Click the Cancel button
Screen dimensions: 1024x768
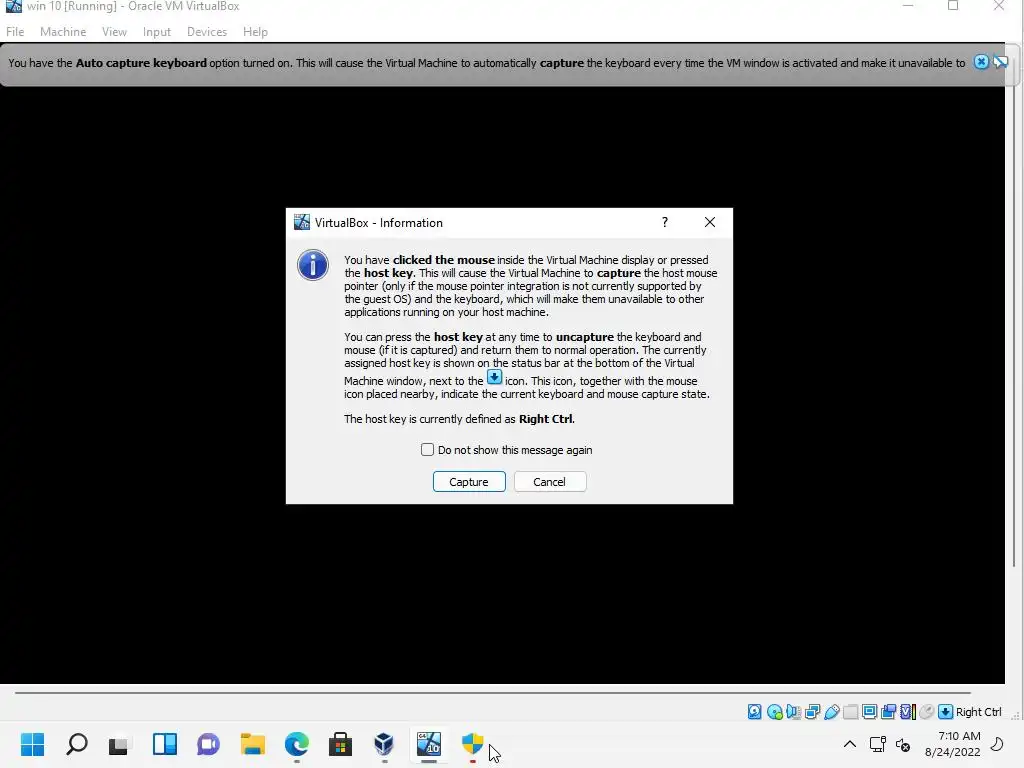(x=549, y=481)
